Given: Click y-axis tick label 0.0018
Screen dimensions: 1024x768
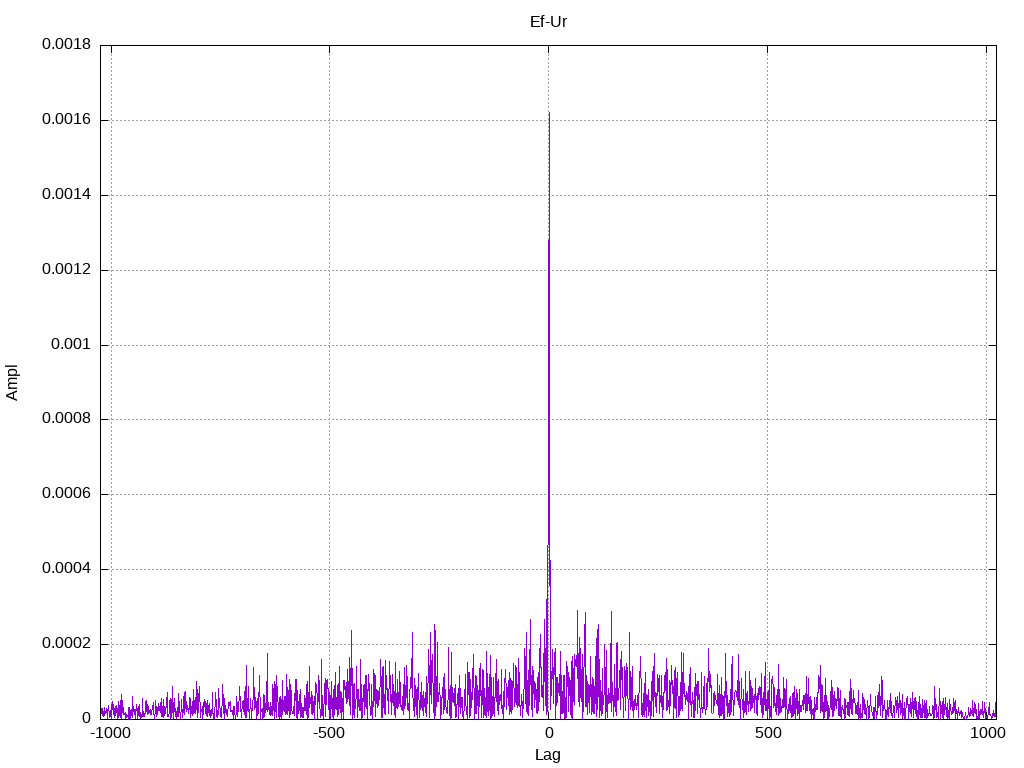Looking at the screenshot, I should [67, 44].
